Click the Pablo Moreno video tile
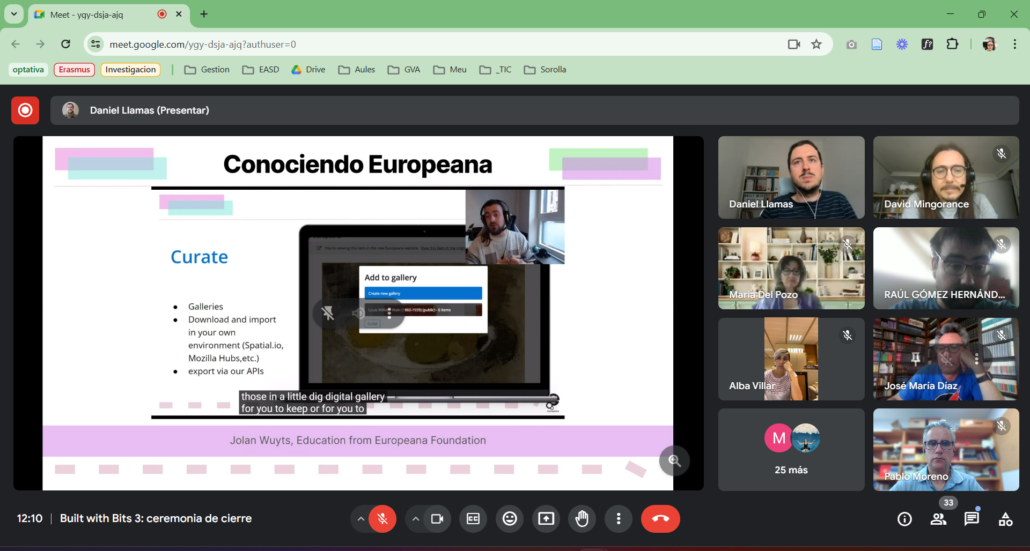Image resolution: width=1030 pixels, height=551 pixels. [946, 450]
